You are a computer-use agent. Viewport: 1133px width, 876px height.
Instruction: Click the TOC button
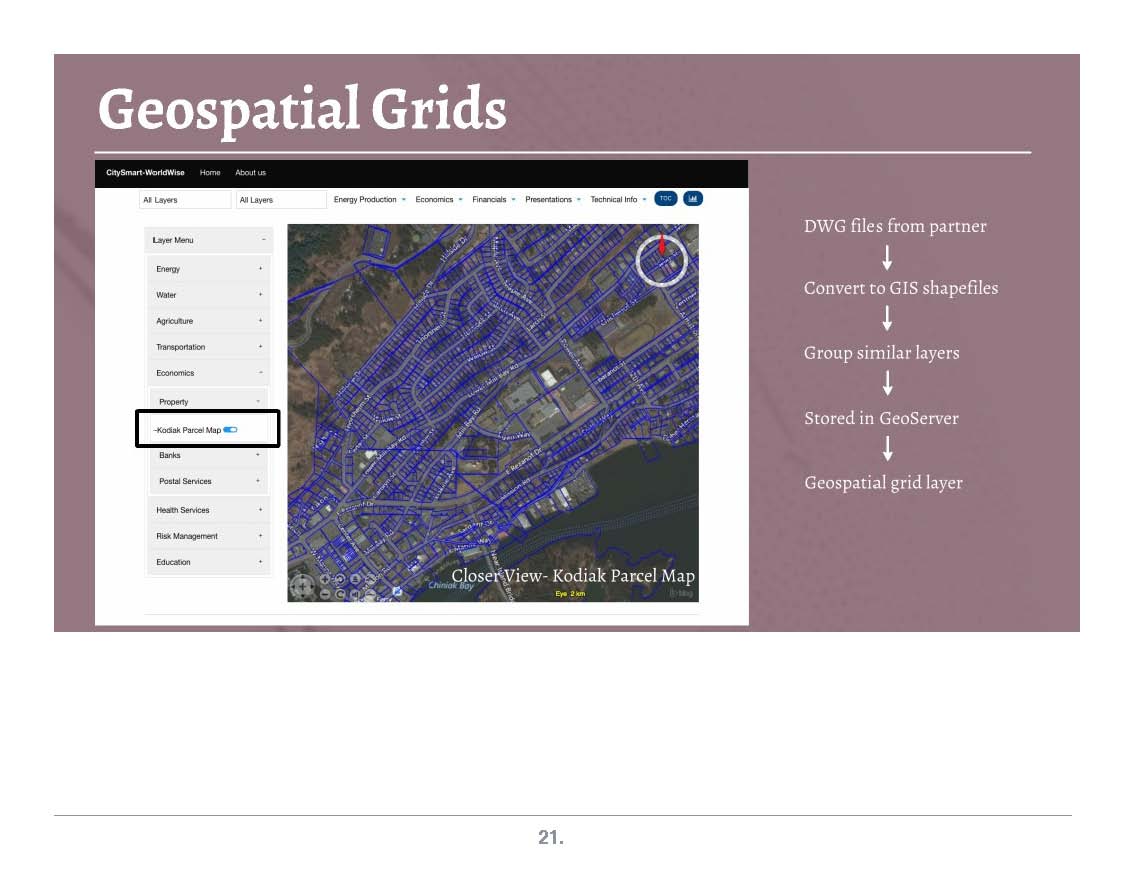pos(665,199)
